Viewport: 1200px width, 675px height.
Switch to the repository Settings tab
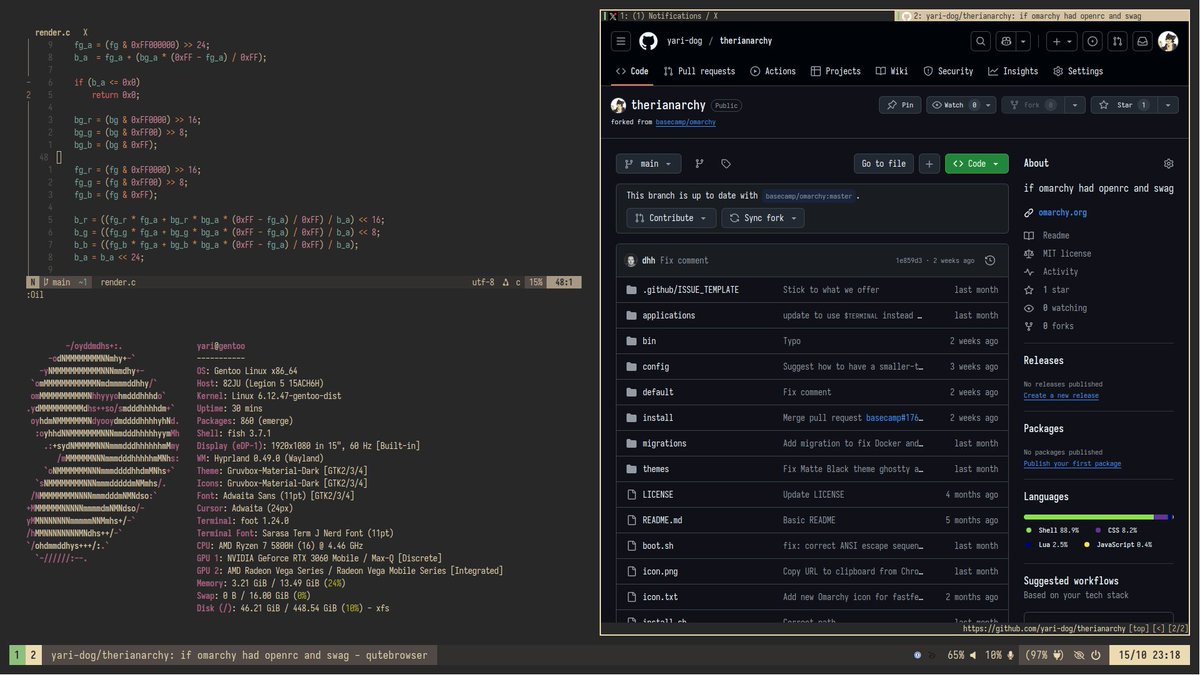[x=1078, y=72]
